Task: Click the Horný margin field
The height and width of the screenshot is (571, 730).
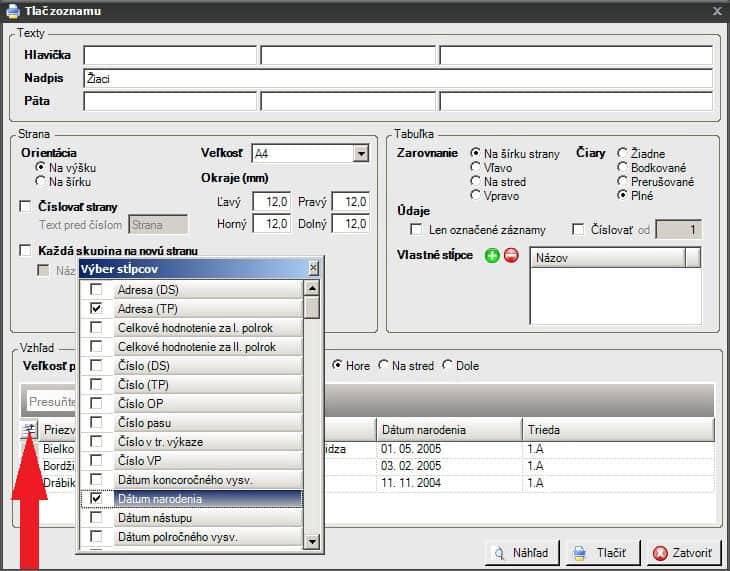Action: click(272, 224)
